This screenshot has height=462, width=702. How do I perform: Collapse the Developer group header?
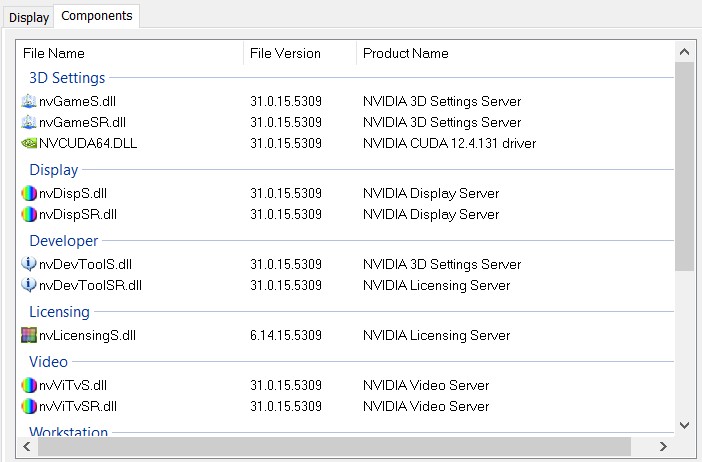[64, 241]
